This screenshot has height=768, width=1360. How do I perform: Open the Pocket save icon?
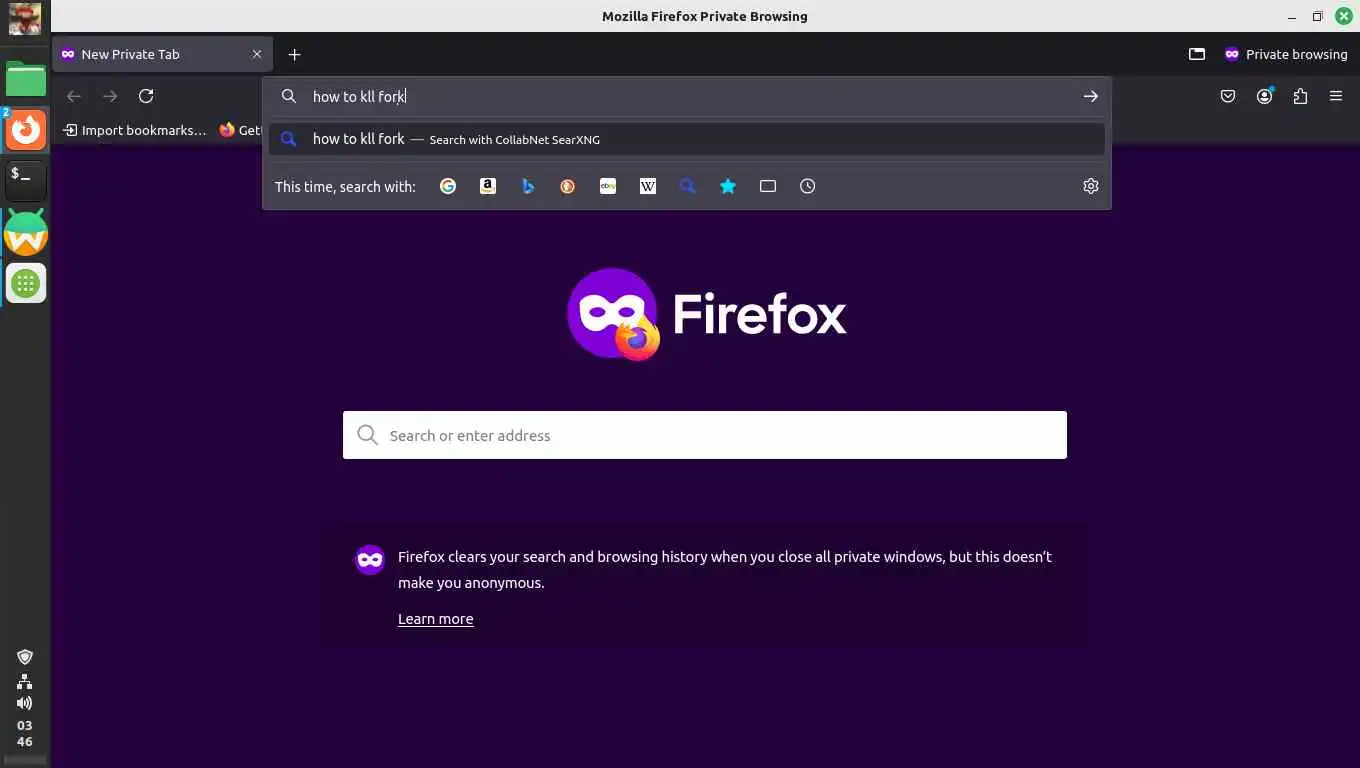pos(1228,96)
